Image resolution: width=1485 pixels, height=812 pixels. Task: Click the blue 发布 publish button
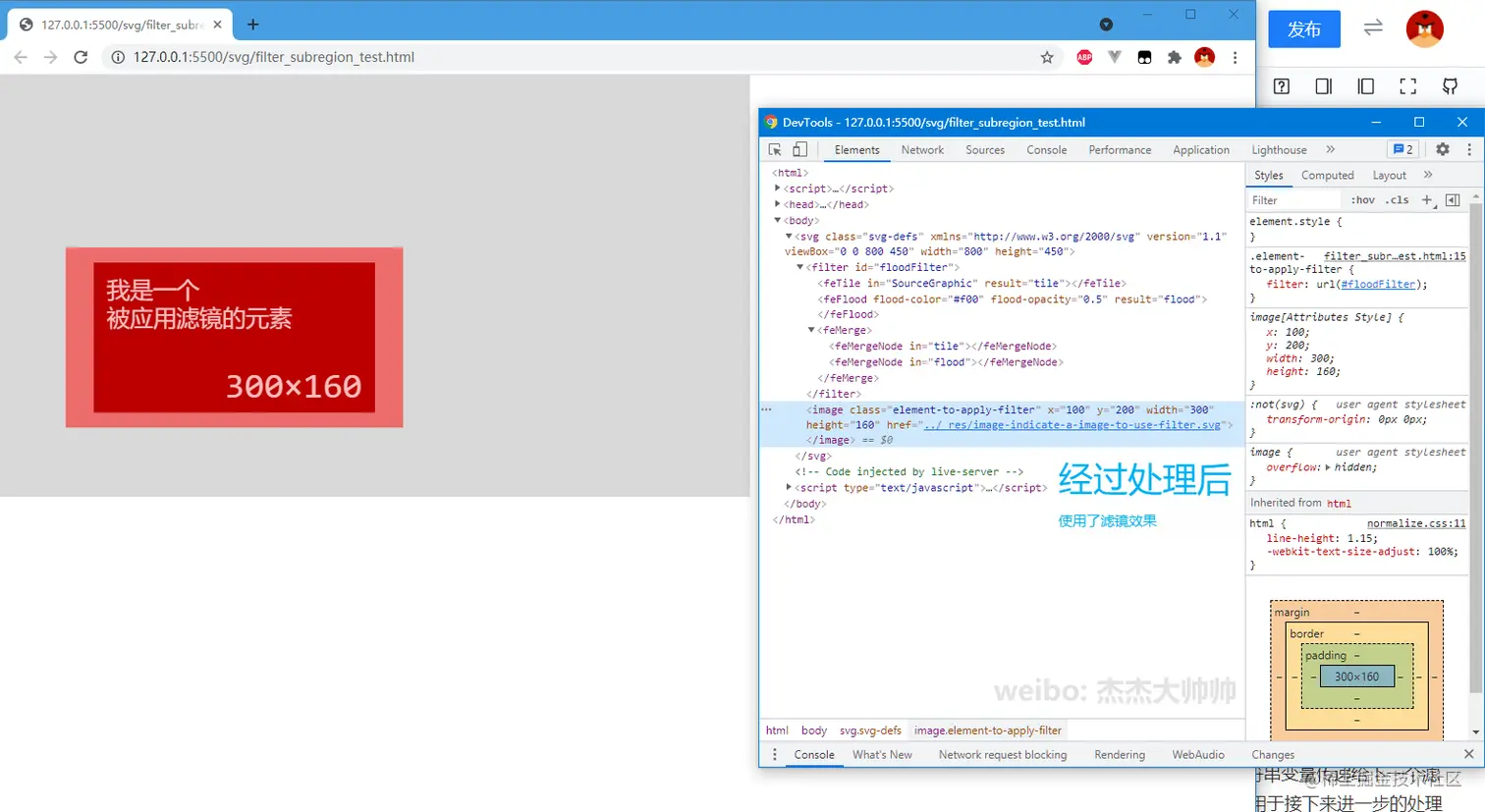1304,29
